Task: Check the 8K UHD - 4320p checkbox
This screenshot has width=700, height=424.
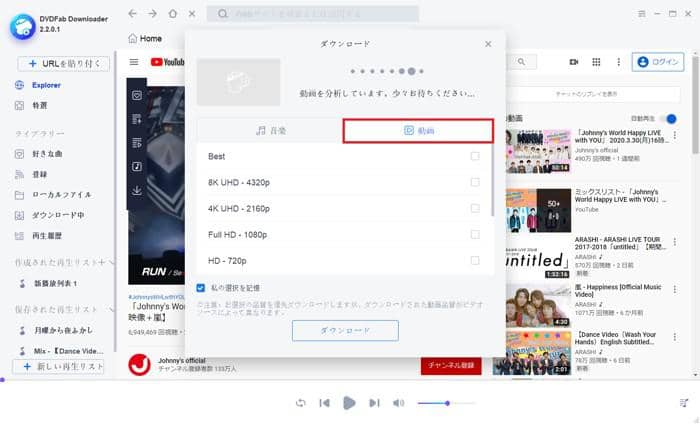Action: click(475, 182)
